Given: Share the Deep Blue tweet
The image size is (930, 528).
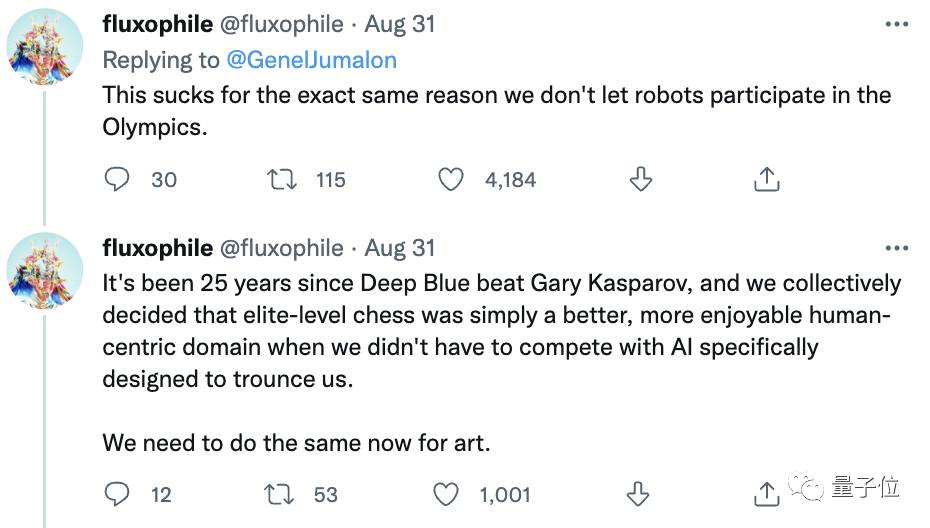Looking at the screenshot, I should [766, 494].
